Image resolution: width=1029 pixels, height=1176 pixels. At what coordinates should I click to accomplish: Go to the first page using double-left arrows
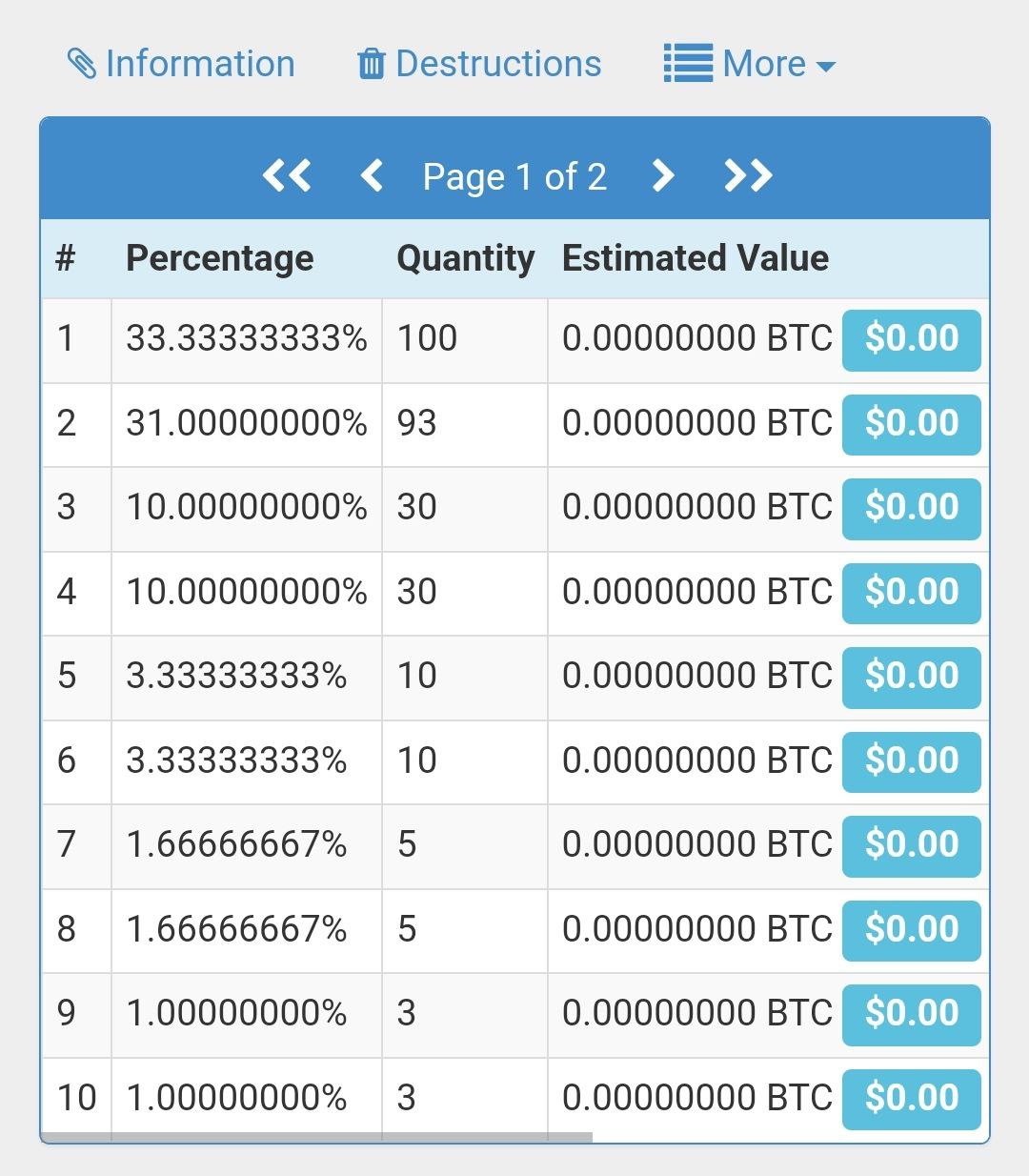coord(286,176)
